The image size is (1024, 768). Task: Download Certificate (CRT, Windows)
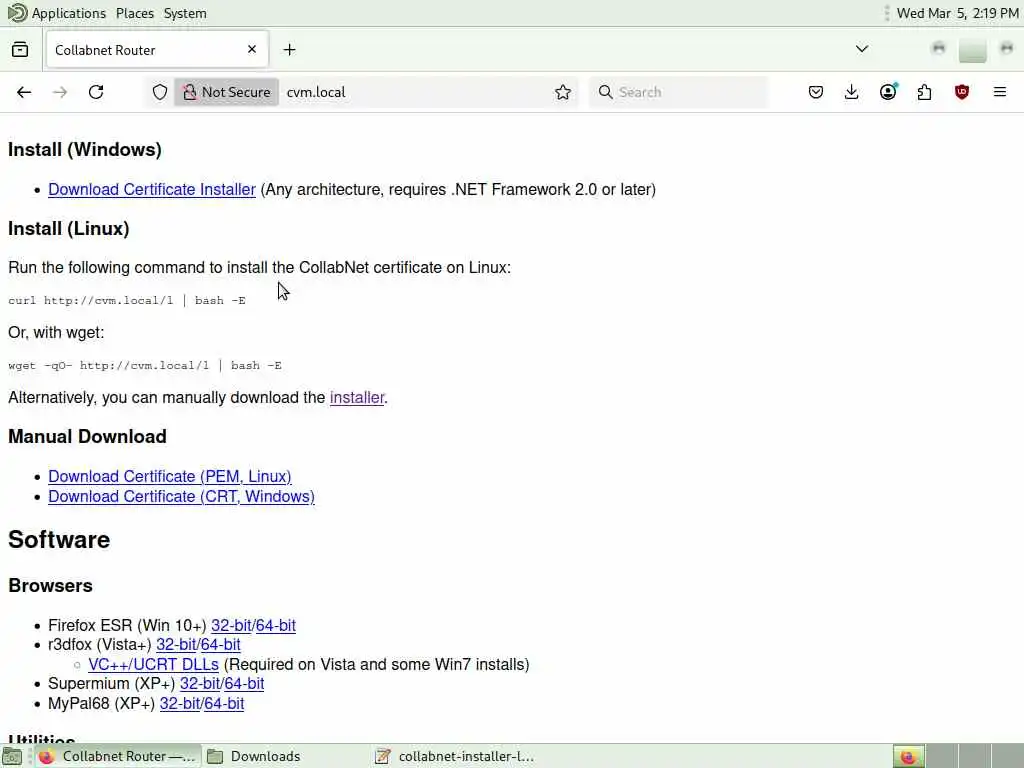[x=182, y=496]
